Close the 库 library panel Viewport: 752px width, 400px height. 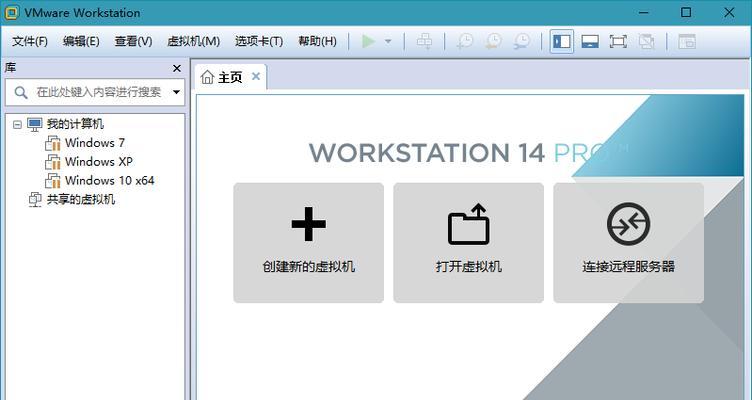tap(177, 69)
